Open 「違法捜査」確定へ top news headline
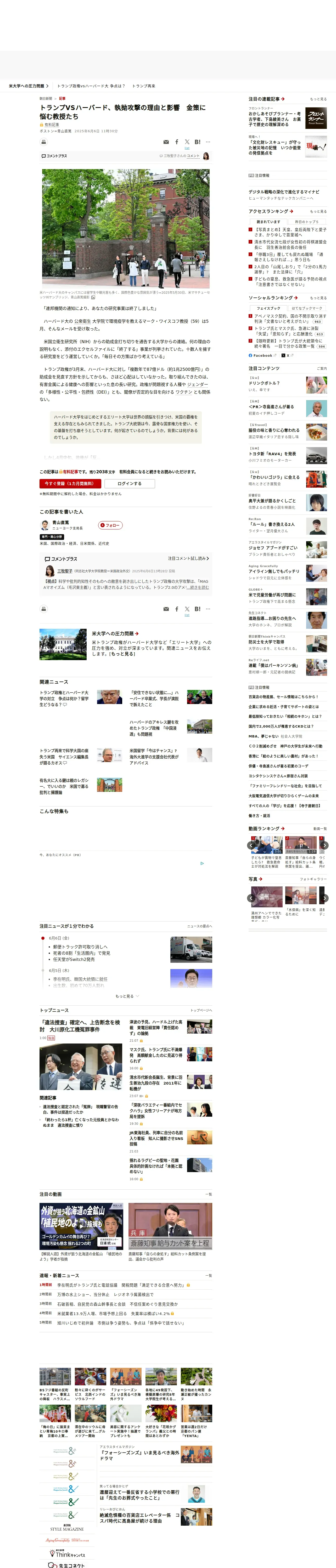336x1568 pixels. tap(80, 1026)
